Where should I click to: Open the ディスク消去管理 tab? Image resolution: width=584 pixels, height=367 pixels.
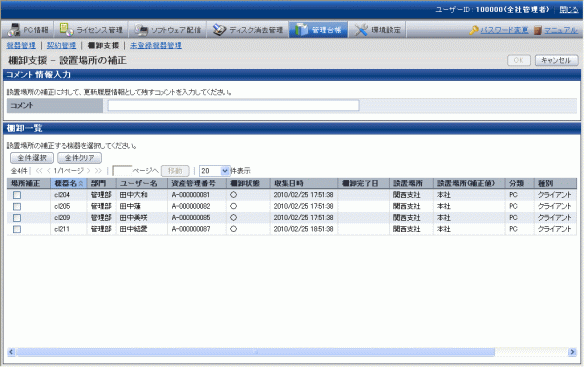248,30
